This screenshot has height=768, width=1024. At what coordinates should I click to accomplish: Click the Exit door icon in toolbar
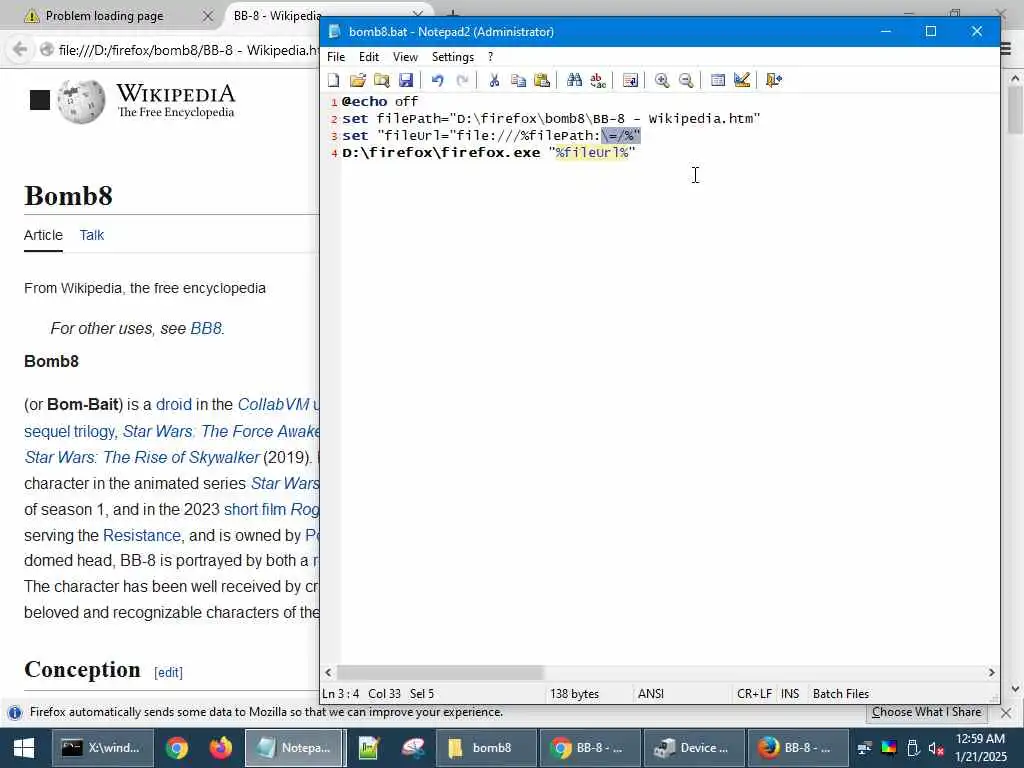click(x=774, y=80)
